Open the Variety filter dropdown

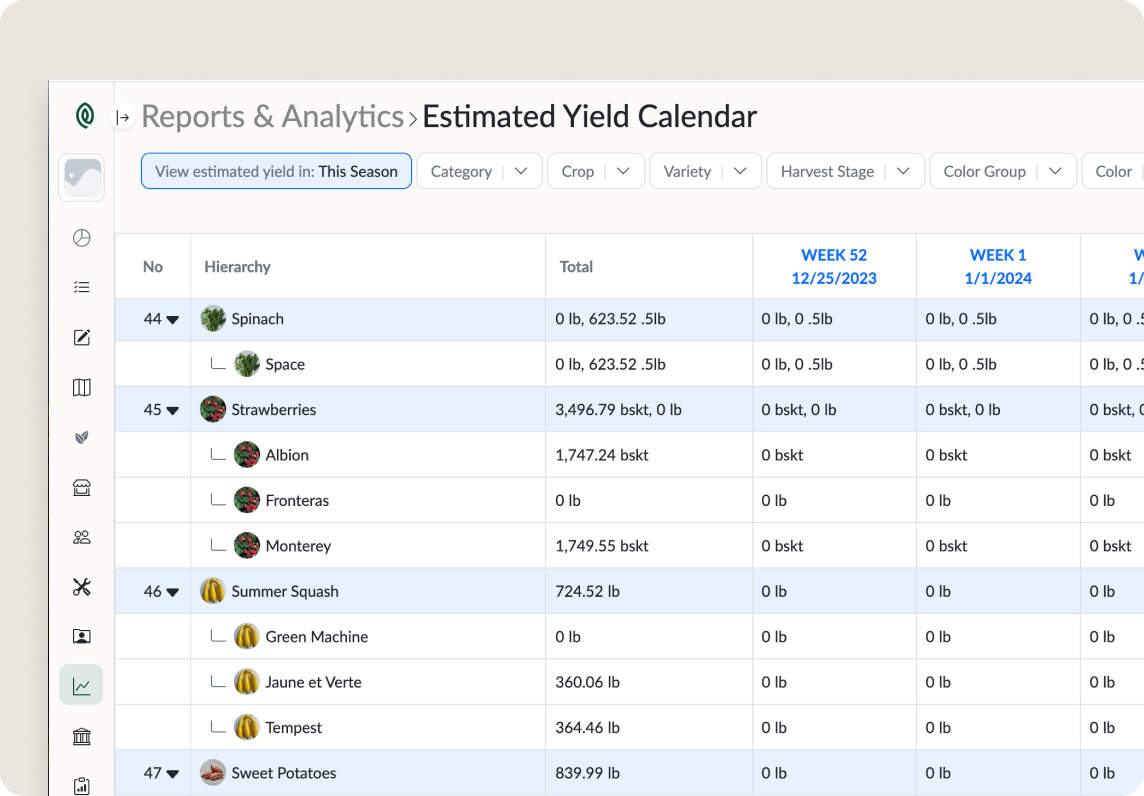tap(706, 171)
